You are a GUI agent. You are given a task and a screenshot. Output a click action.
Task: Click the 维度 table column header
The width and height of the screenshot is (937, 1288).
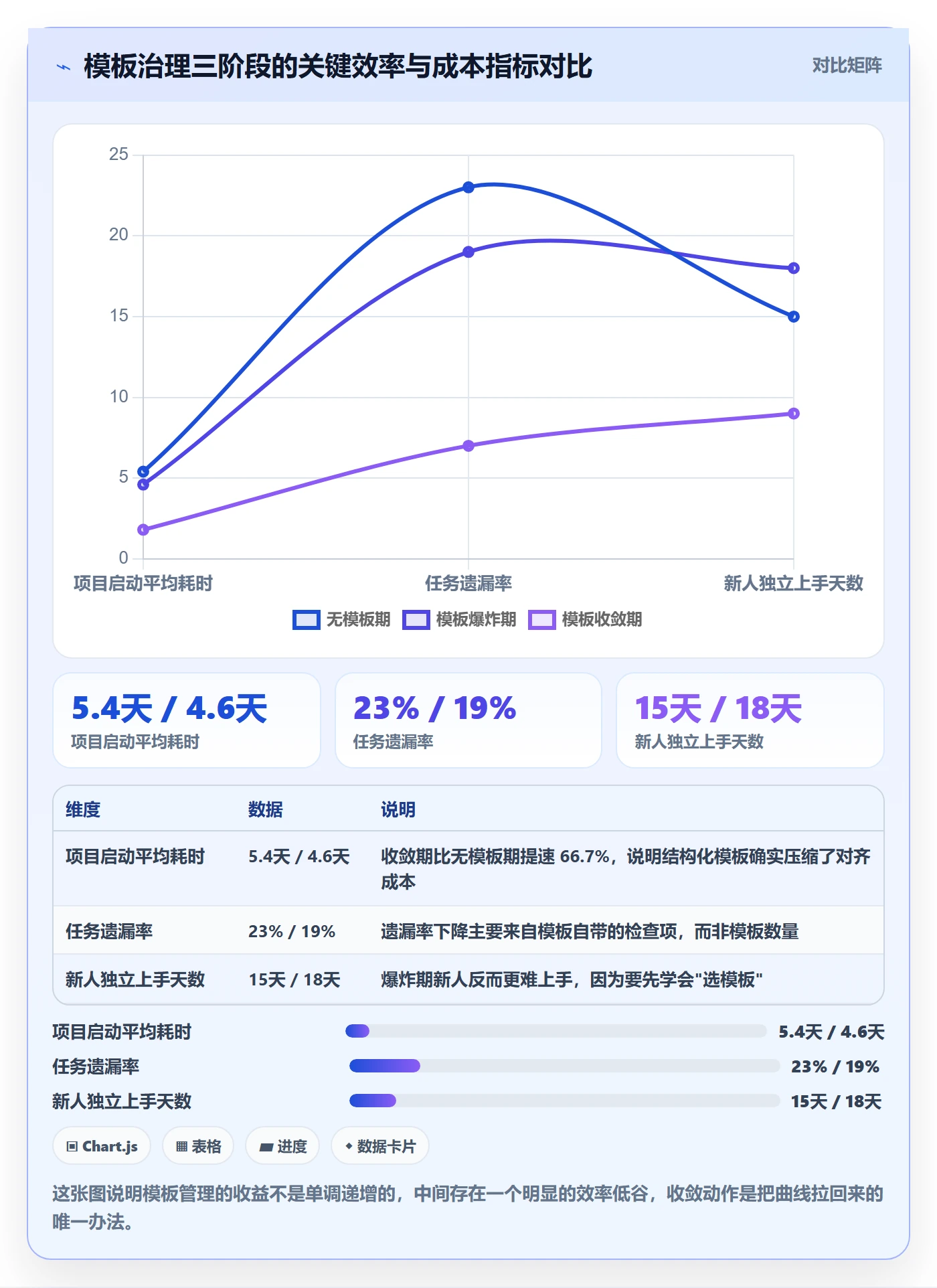coord(83,809)
